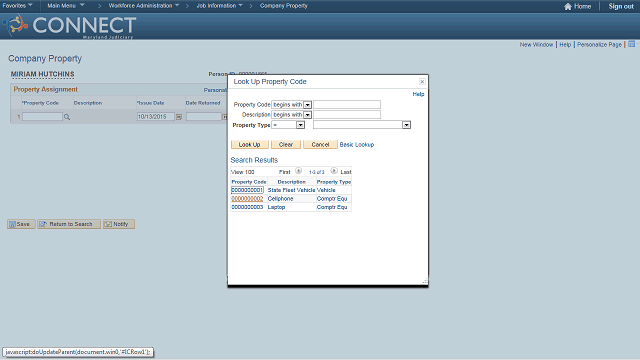Image resolution: width=640 pixels, height=360 pixels.
Task: Open New Window link
Action: 536,44
